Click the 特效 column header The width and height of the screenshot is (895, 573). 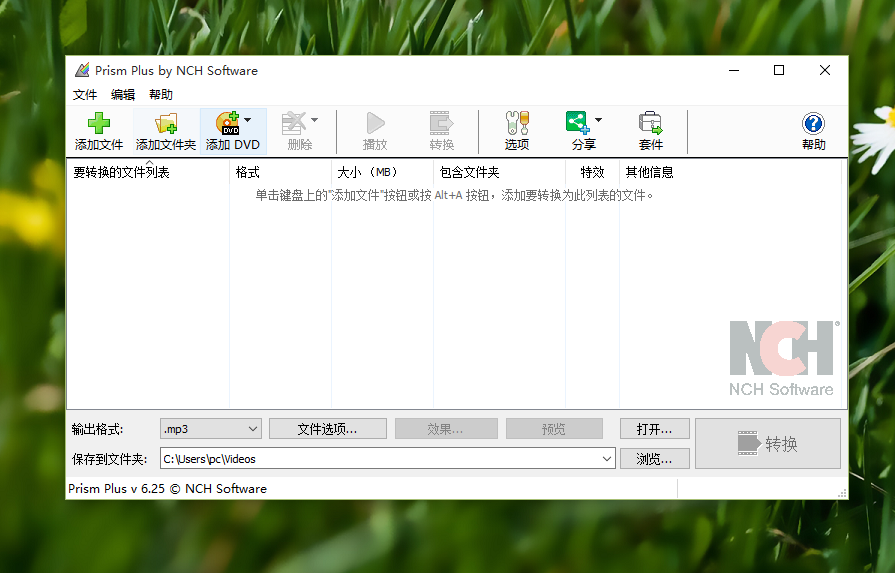(592, 172)
